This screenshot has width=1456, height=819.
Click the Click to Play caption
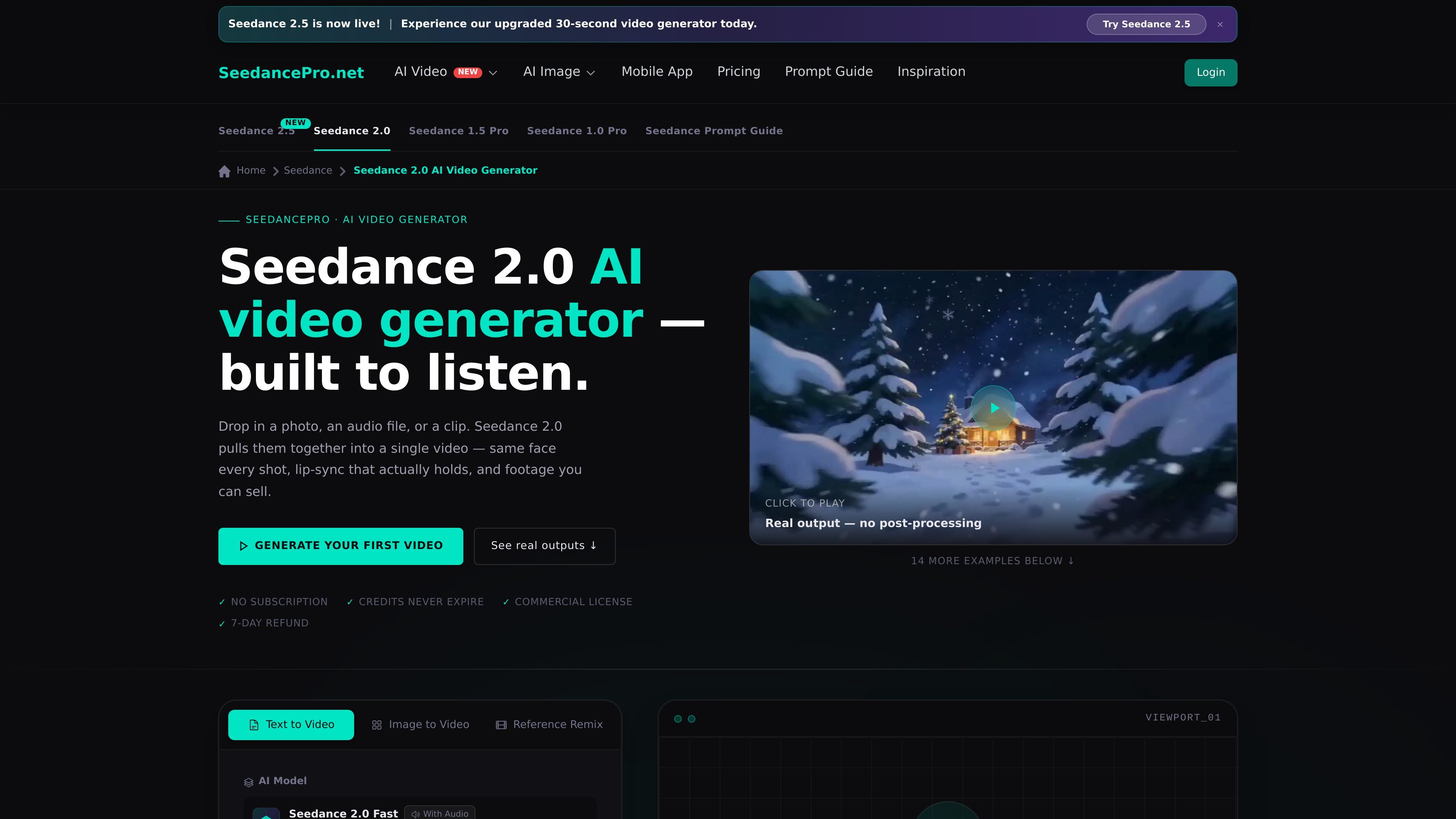point(804,503)
